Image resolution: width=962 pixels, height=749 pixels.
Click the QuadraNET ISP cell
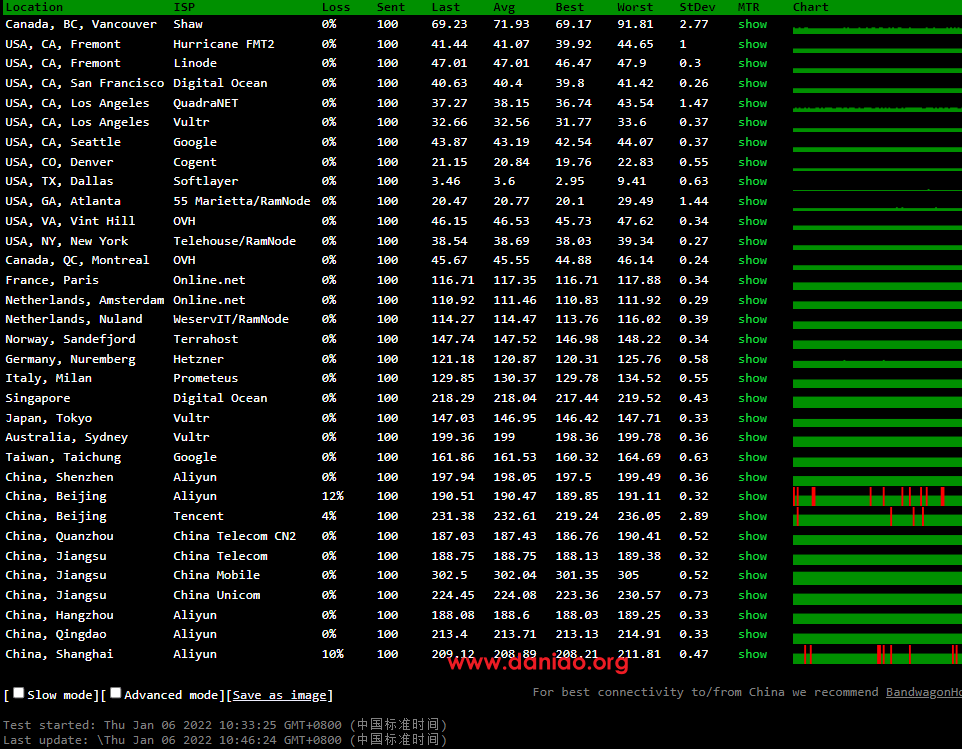(x=206, y=103)
